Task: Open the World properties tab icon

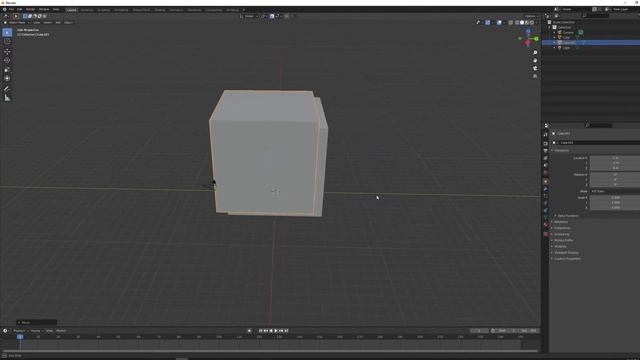Action: [546, 173]
